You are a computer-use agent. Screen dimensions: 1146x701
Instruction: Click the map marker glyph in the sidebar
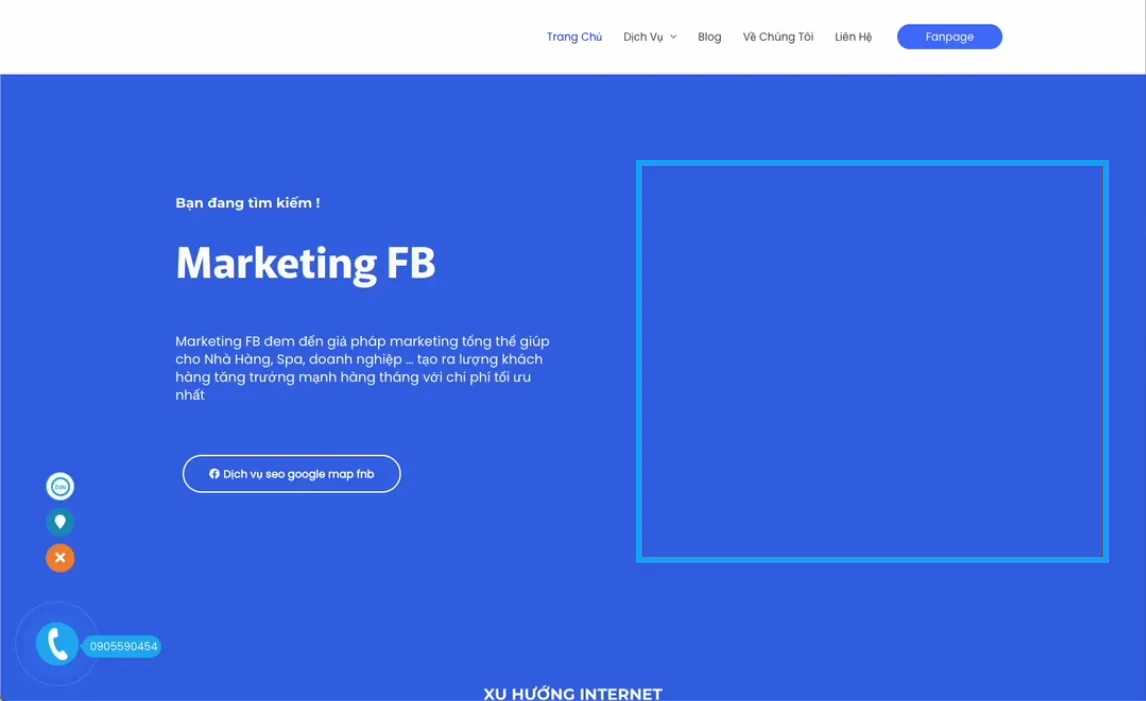tap(60, 521)
